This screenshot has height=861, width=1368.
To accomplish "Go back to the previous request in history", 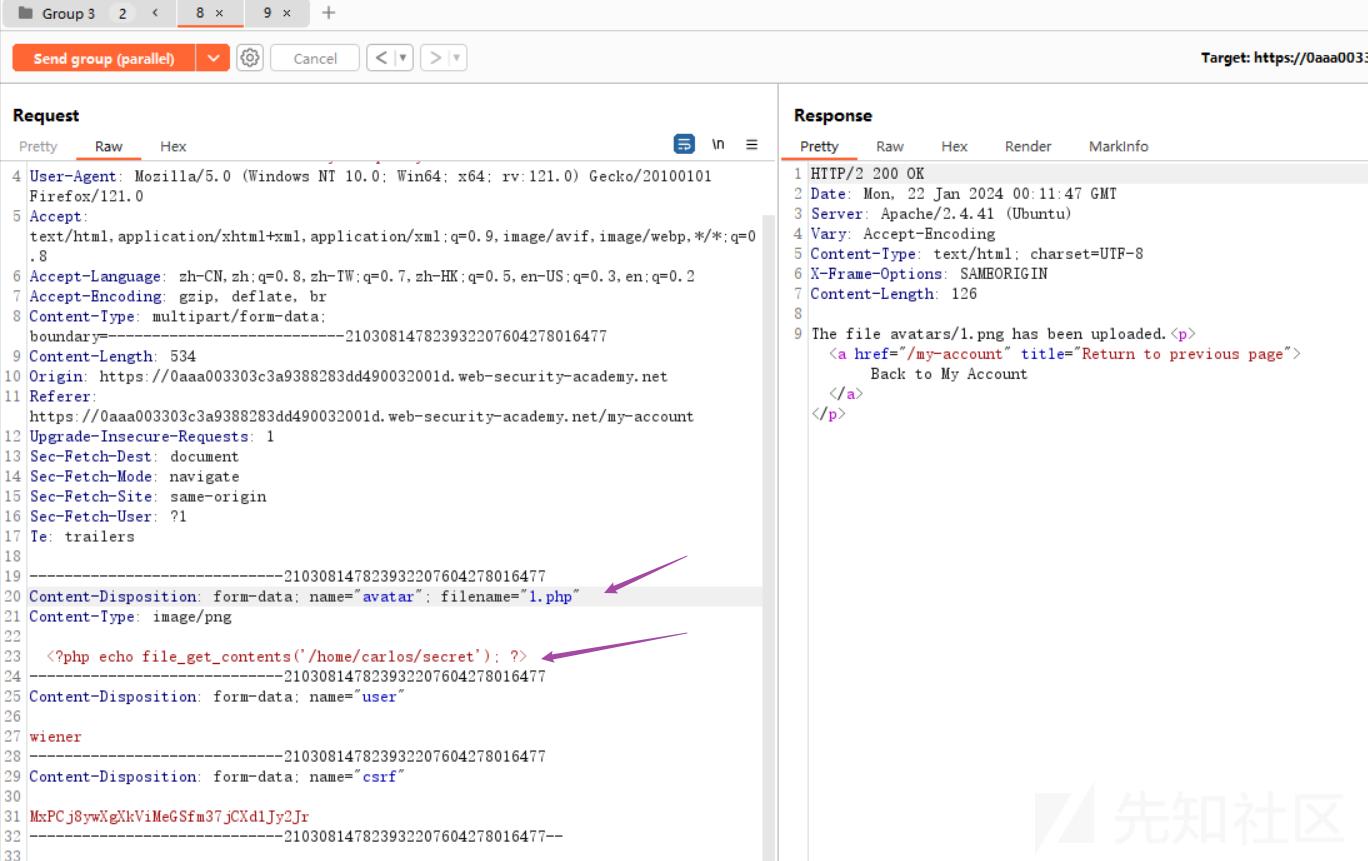I will point(380,58).
